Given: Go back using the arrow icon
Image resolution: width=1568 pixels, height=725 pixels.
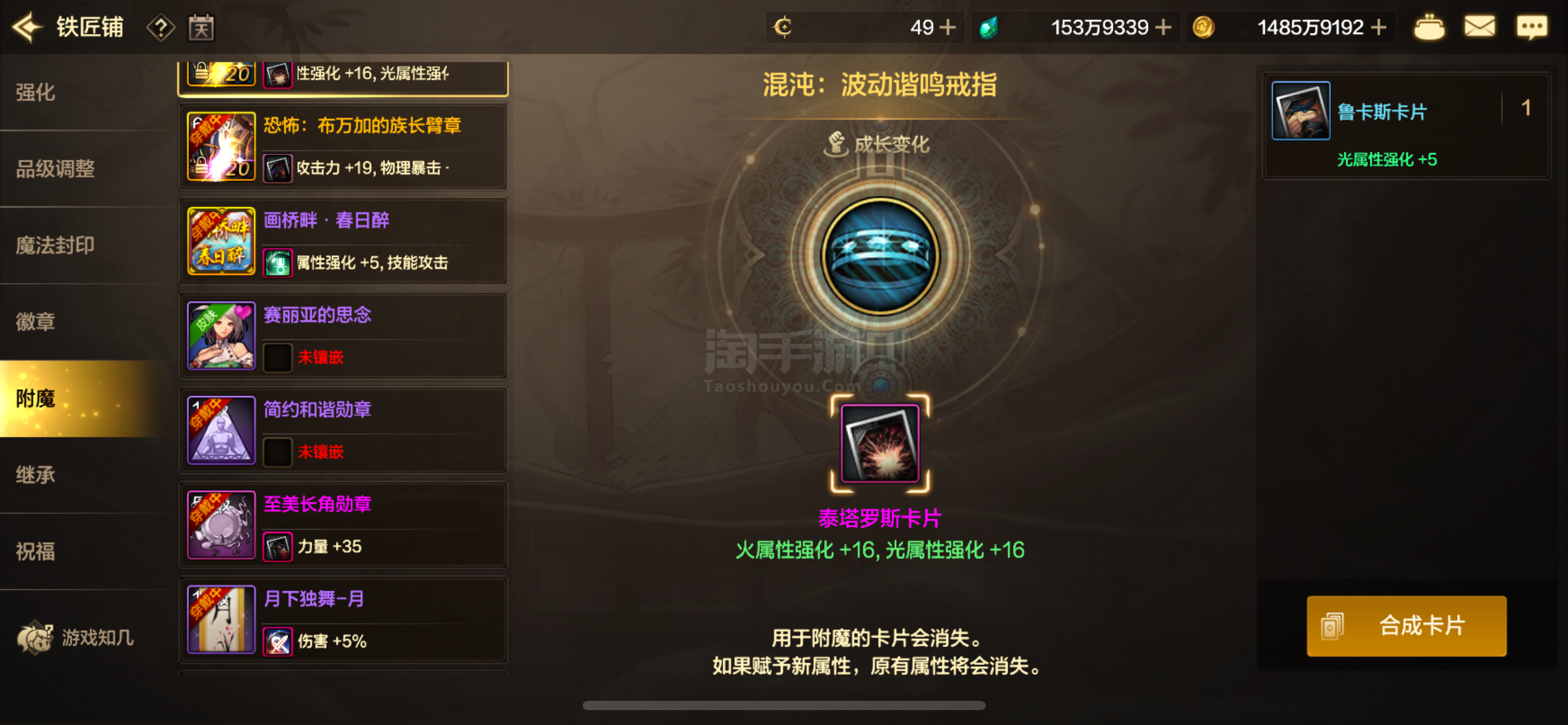Looking at the screenshot, I should (x=27, y=27).
